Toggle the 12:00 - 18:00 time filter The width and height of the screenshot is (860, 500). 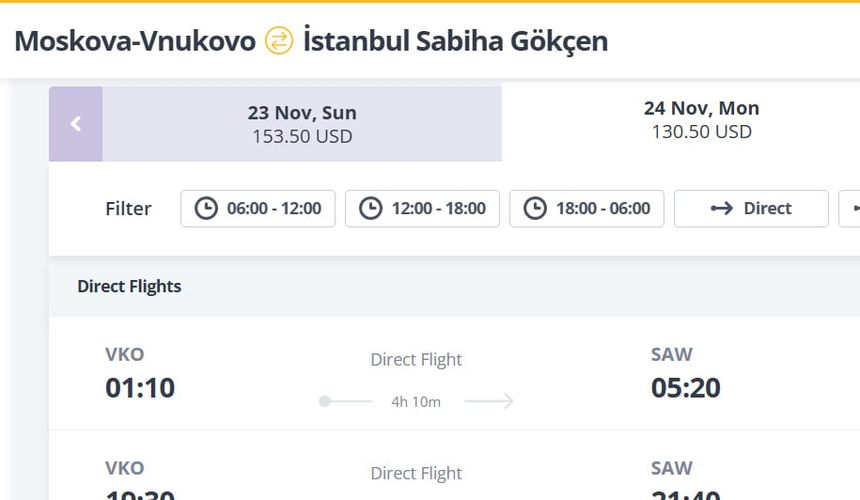[x=422, y=208]
